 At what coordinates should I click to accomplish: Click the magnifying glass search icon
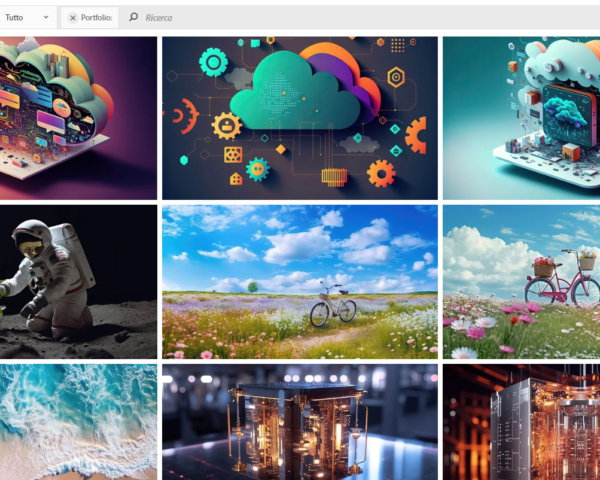(x=133, y=17)
